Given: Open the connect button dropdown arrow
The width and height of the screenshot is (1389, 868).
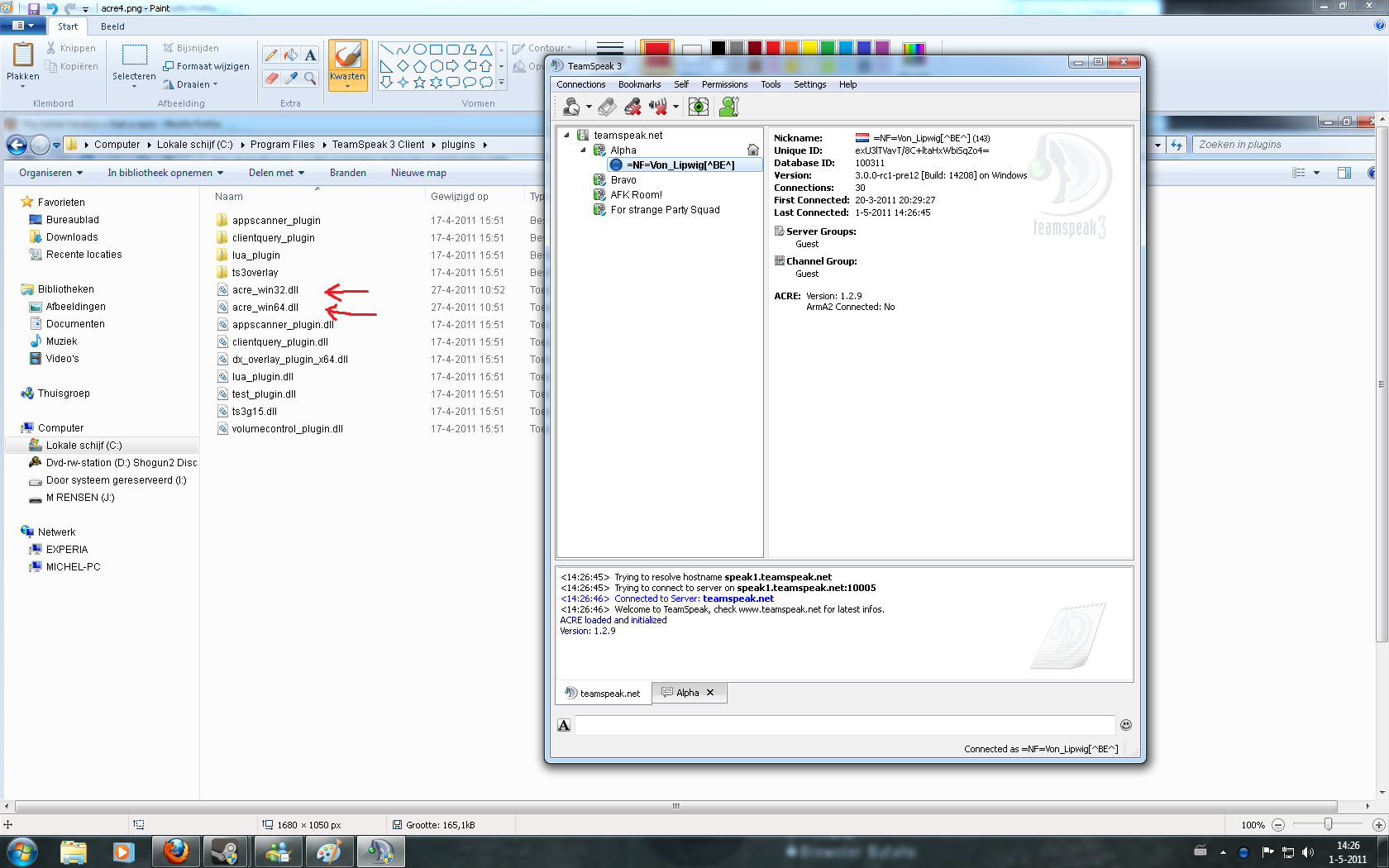Looking at the screenshot, I should coord(589,107).
